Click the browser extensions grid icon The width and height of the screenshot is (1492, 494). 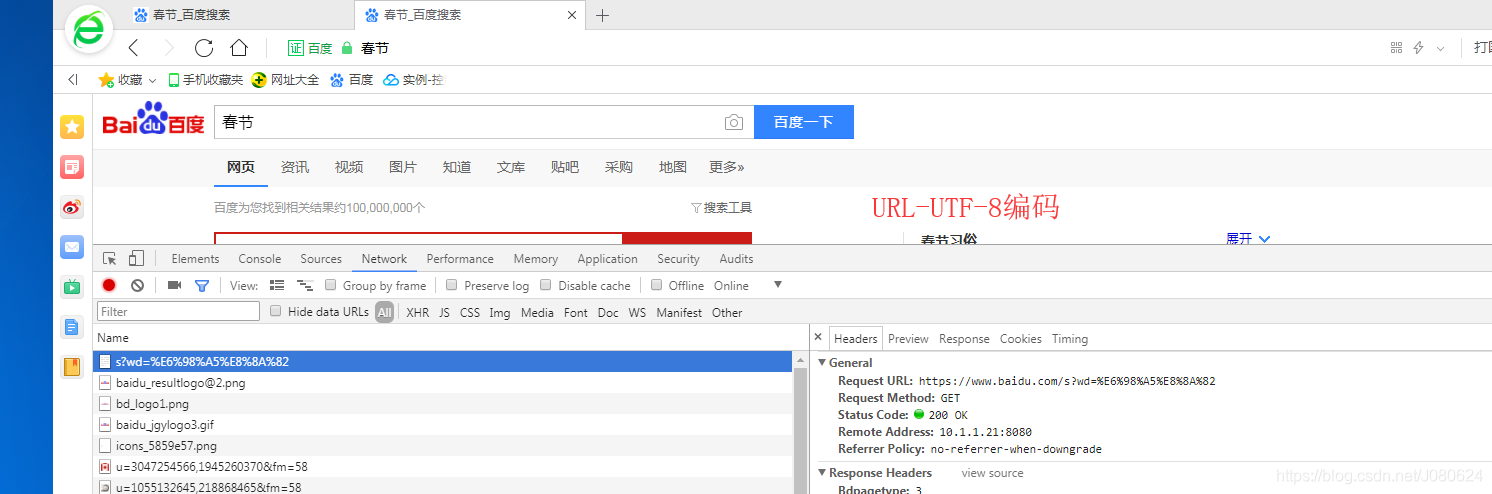coord(1397,48)
